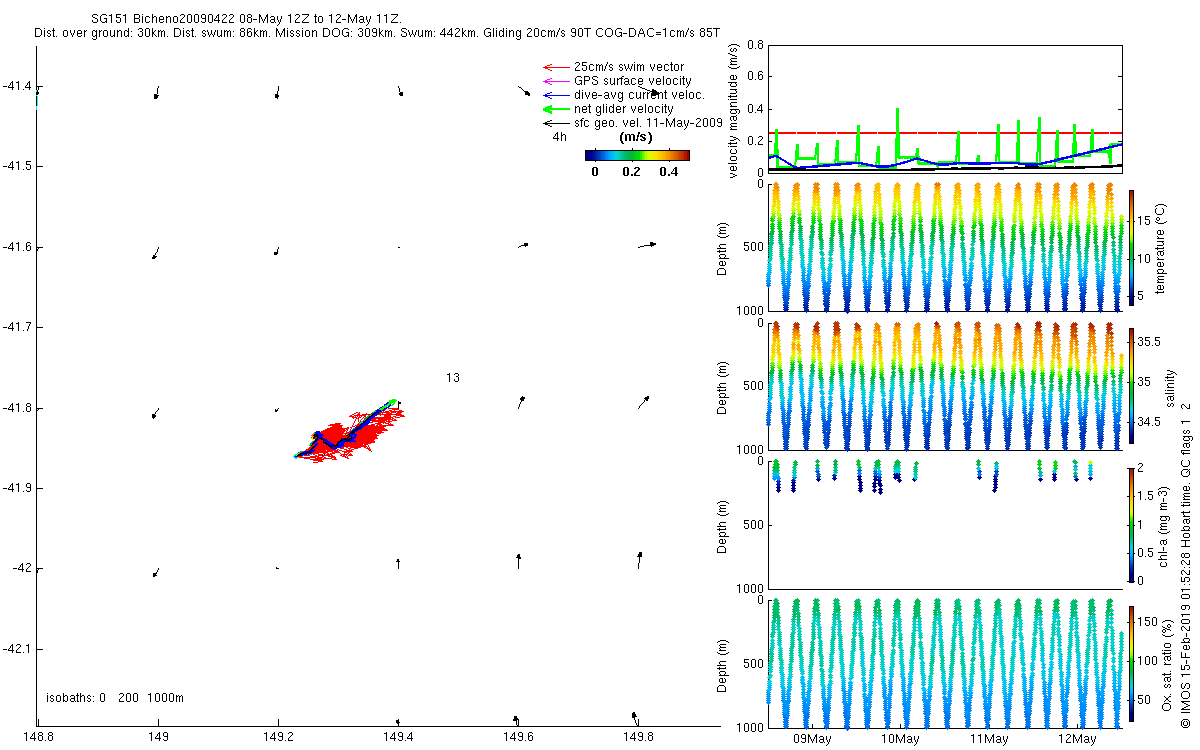Click the number 13 label on map
The height and width of the screenshot is (750, 1200).
click(x=453, y=378)
